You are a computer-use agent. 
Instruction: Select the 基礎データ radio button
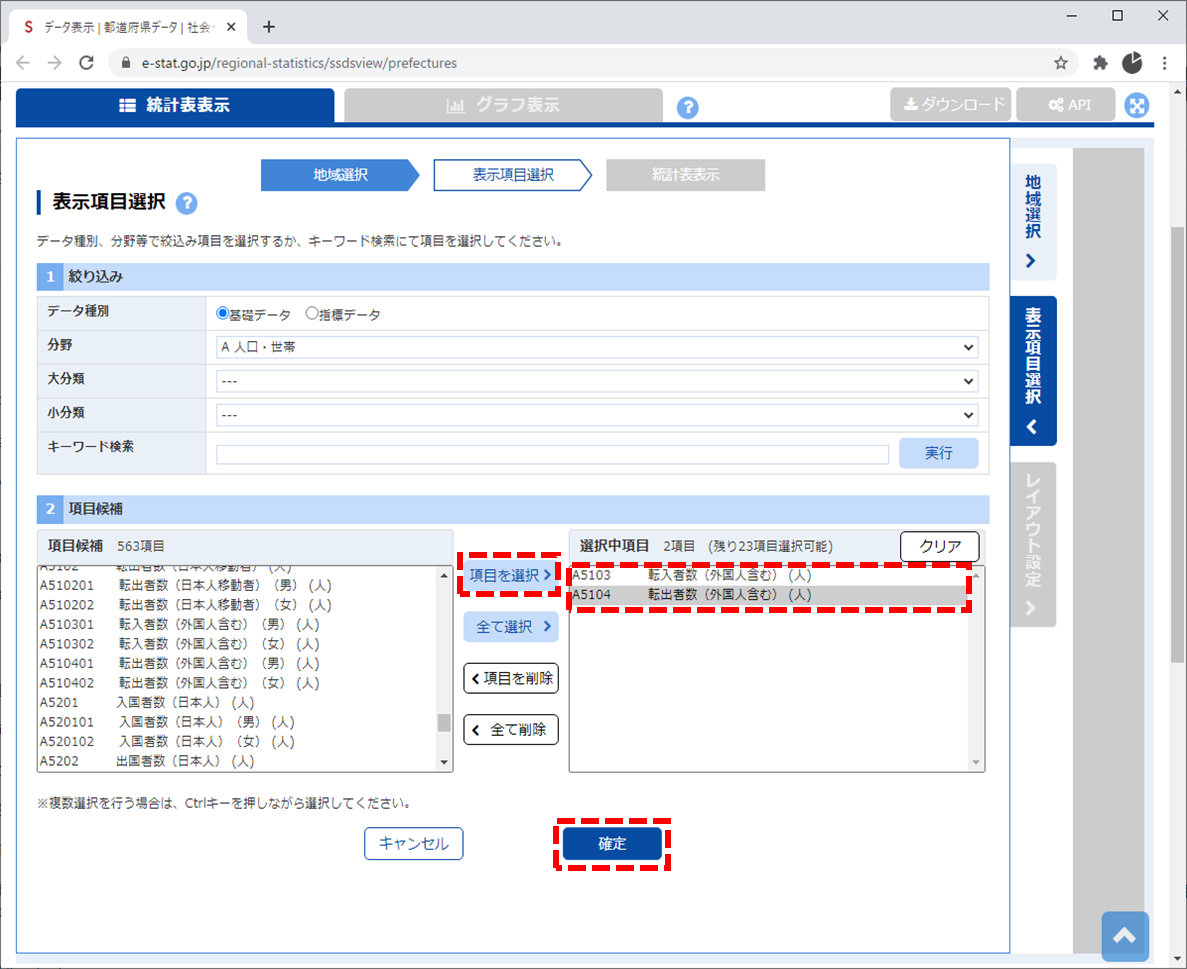point(223,313)
